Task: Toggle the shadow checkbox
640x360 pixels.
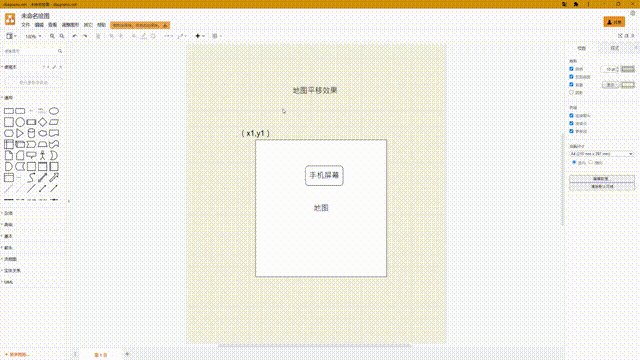Action: 571,93
